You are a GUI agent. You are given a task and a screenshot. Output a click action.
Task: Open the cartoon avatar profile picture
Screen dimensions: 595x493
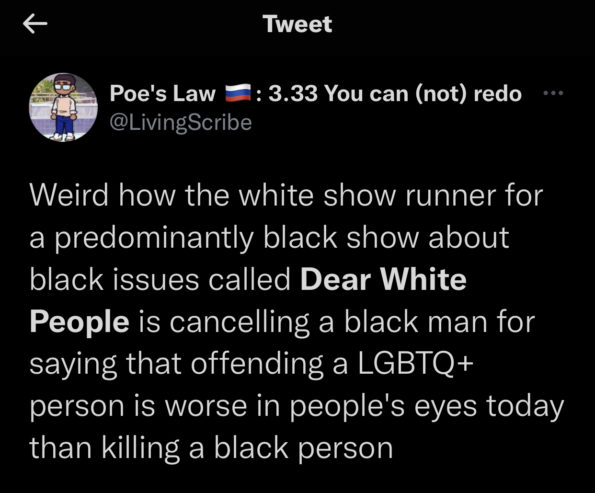pos(63,107)
